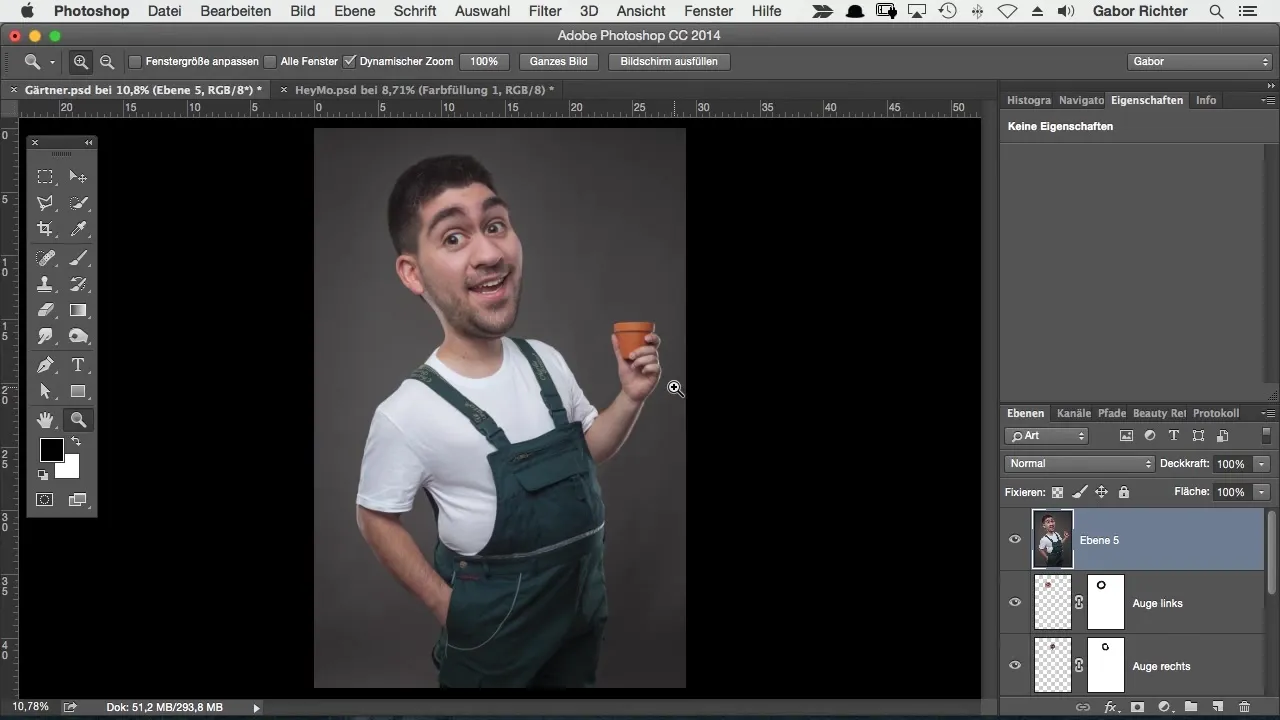1280x720 pixels.
Task: Click the zoom out mode icon
Action: [x=106, y=62]
